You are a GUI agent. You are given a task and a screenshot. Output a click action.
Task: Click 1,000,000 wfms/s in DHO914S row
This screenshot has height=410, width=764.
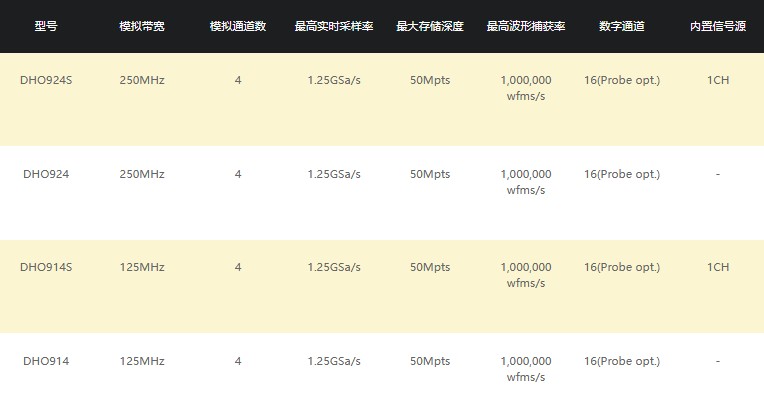tap(526, 275)
